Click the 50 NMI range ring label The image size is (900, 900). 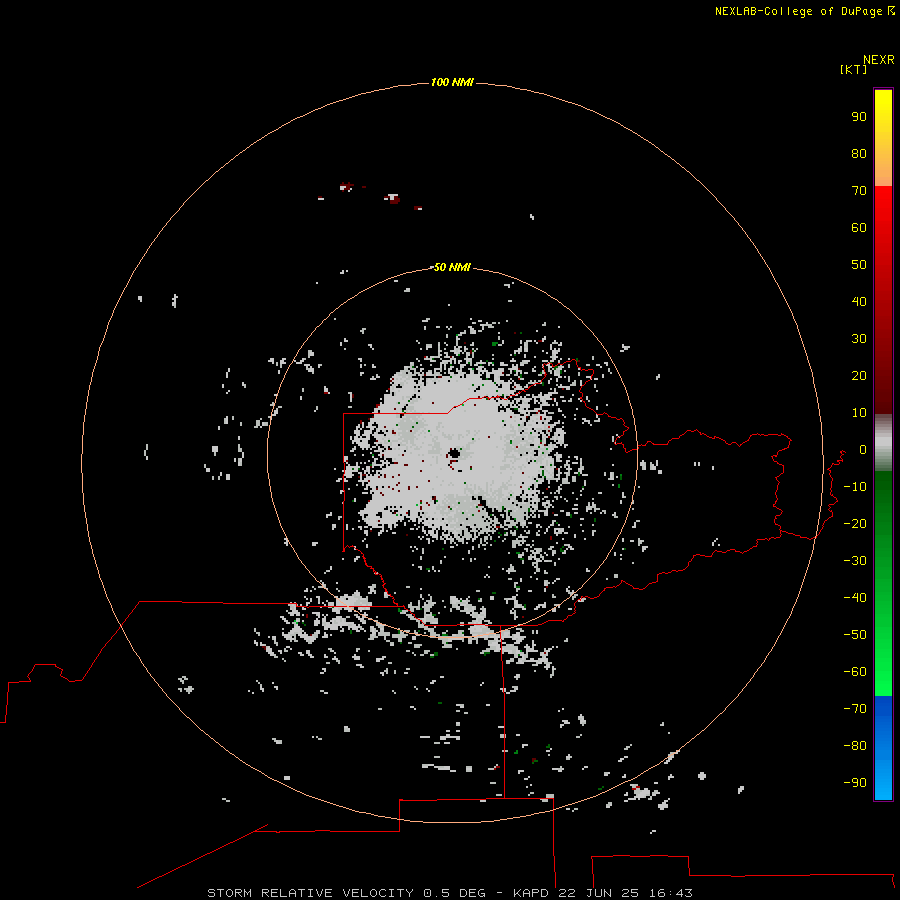click(452, 267)
